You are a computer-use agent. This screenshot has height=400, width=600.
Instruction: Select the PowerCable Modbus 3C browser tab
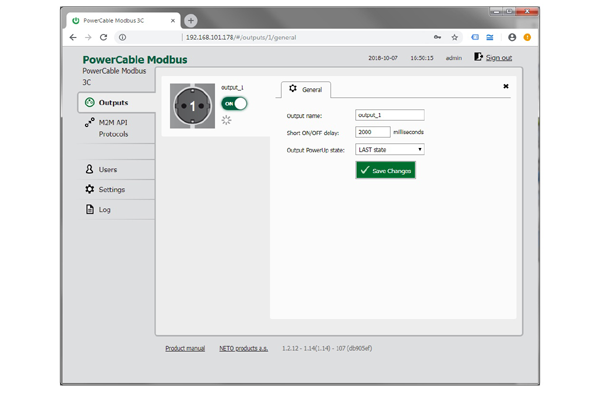[124, 21]
